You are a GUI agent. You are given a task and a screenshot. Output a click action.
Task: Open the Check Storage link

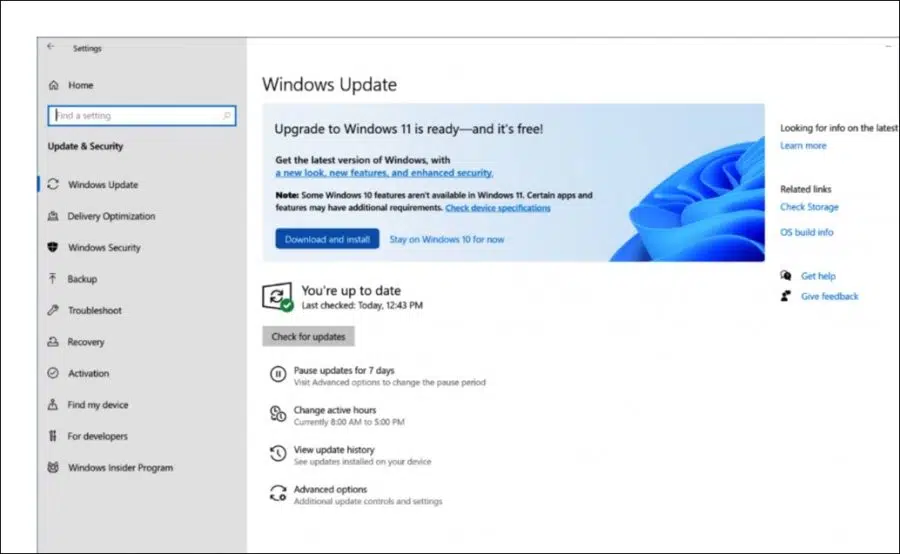point(809,207)
